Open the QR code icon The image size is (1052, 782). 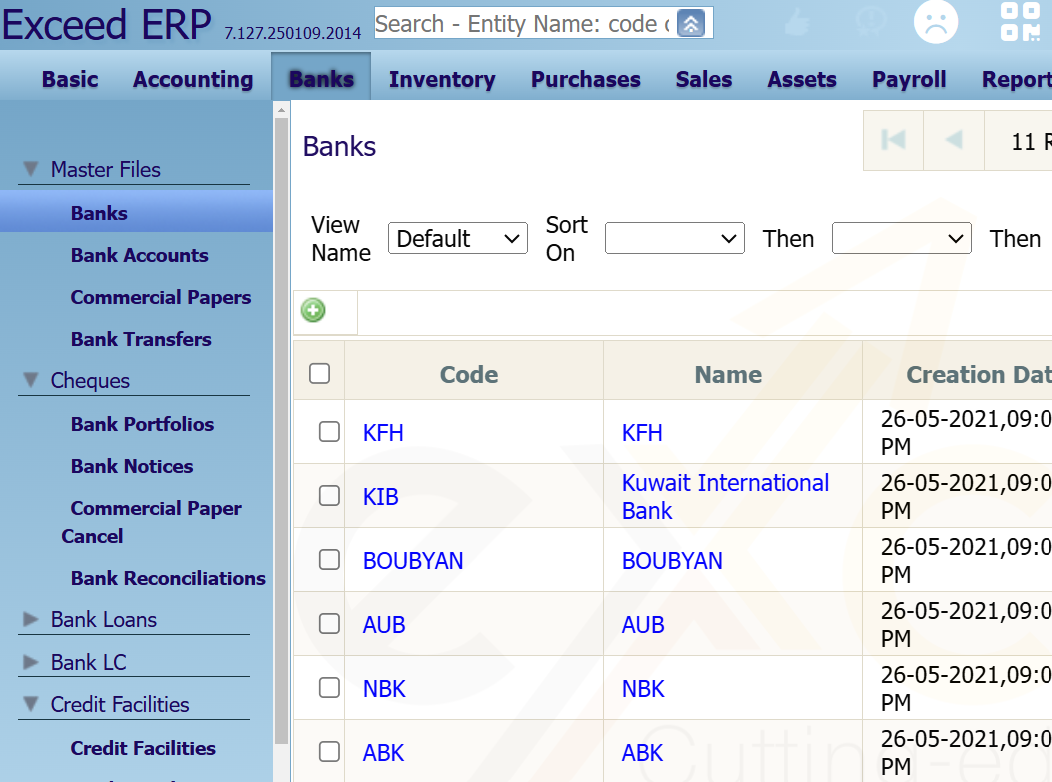[1020, 21]
